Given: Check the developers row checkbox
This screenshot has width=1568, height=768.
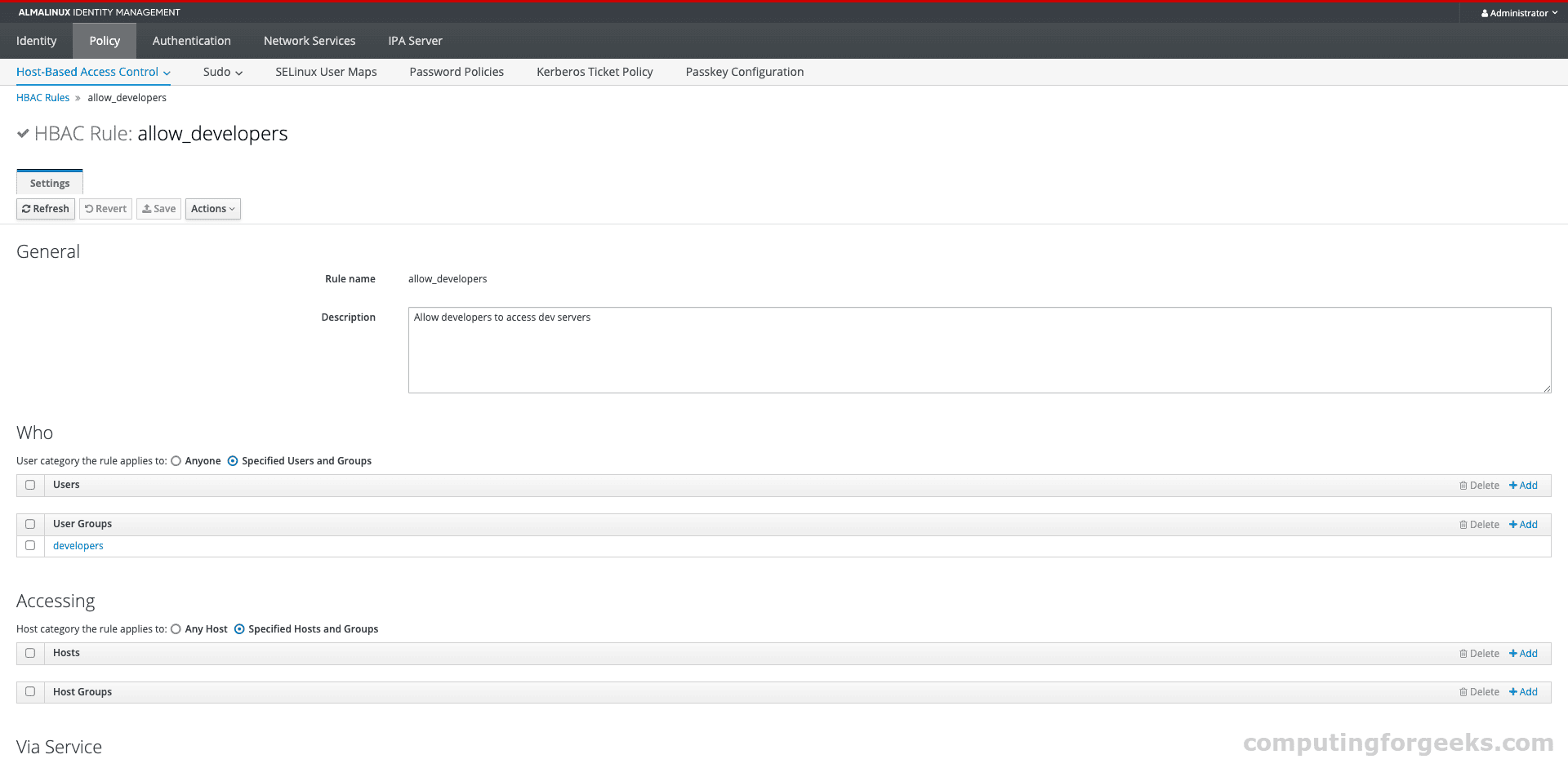Looking at the screenshot, I should point(29,545).
